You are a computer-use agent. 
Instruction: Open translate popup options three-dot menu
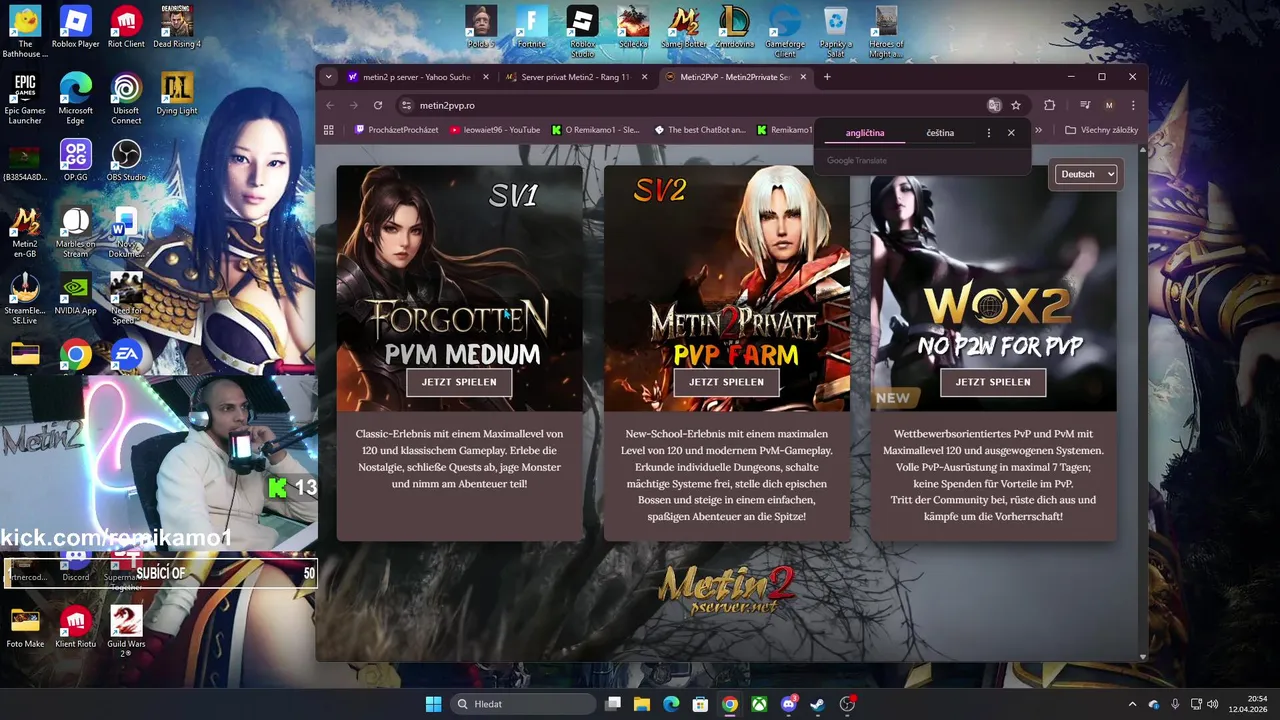click(989, 132)
